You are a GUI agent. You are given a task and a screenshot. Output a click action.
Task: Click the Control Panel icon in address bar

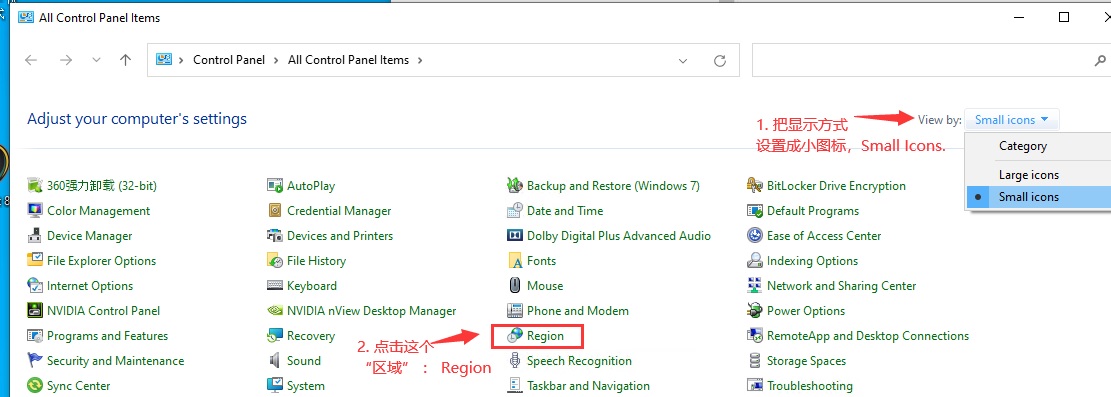pyautogui.click(x=164, y=60)
